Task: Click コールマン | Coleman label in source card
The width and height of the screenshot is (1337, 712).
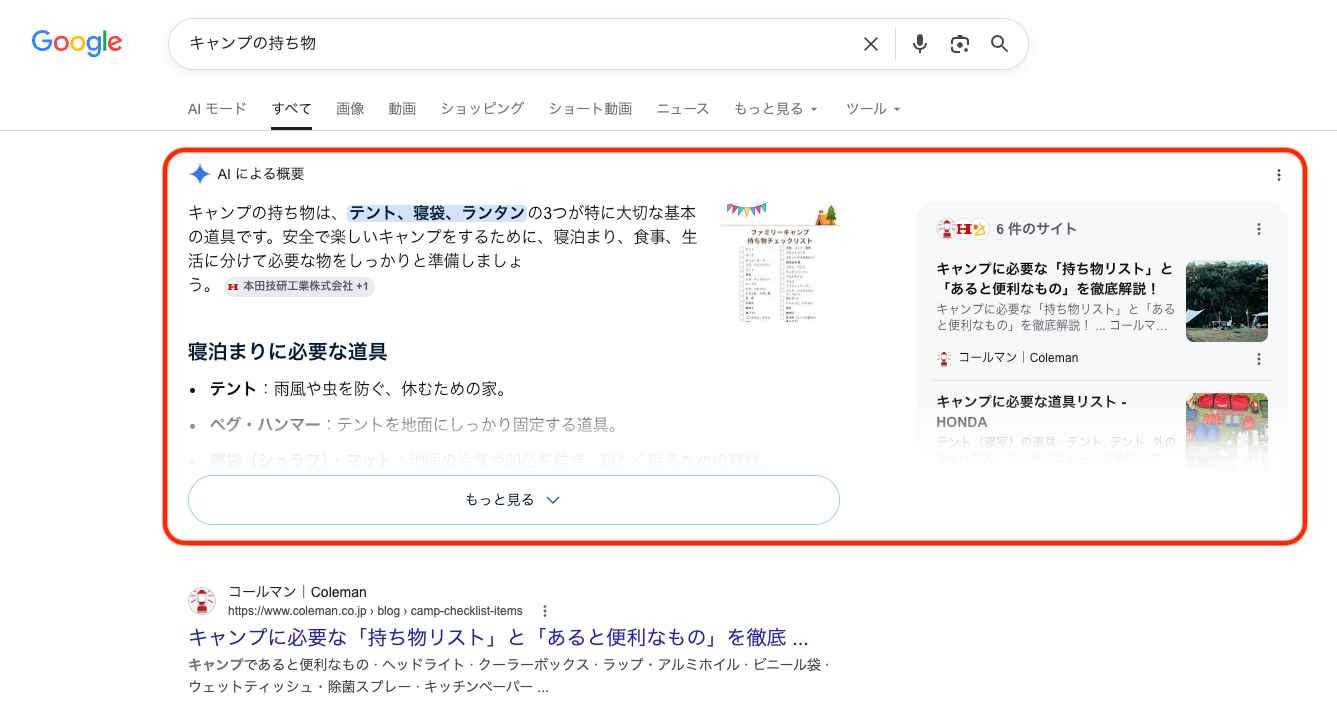Action: (1018, 358)
